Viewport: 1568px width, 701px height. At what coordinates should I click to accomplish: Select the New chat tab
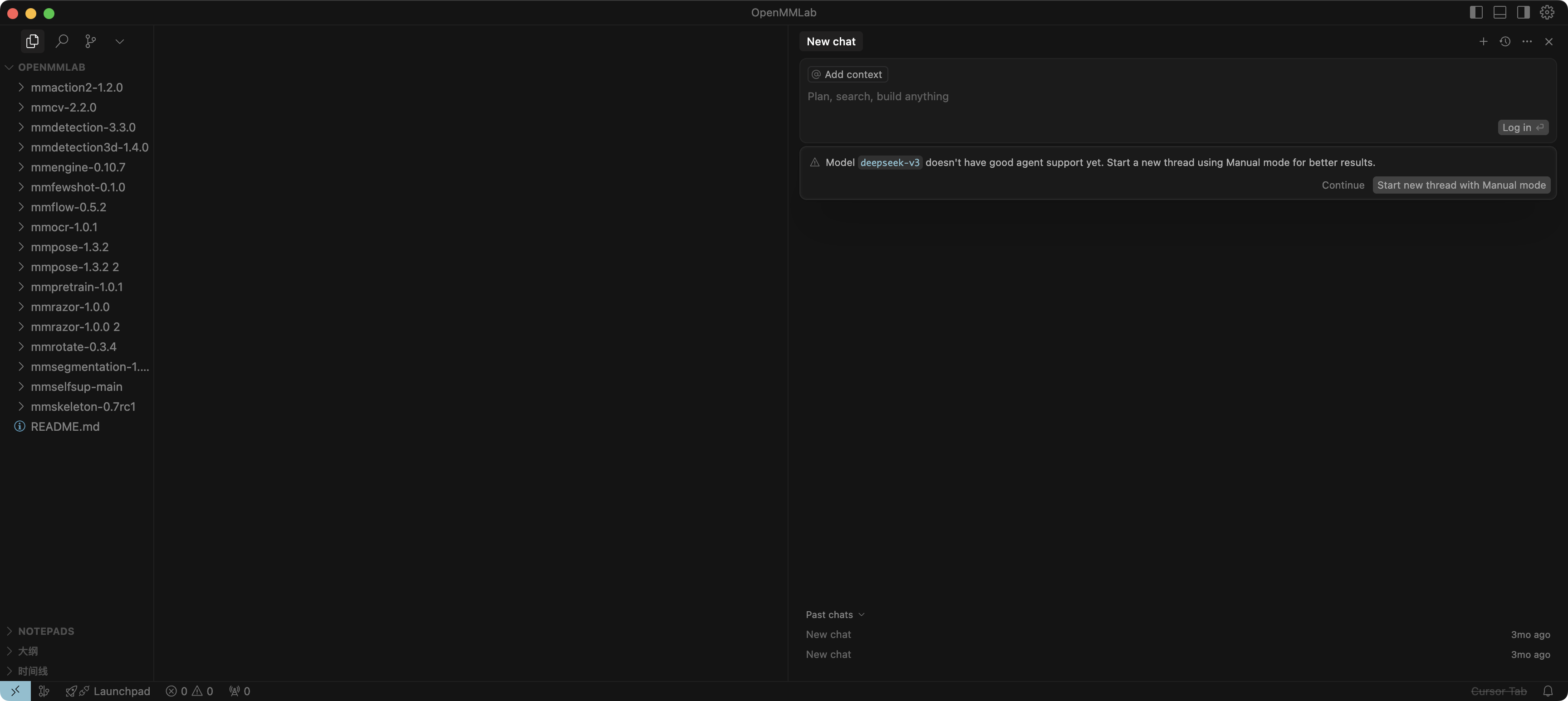(831, 41)
